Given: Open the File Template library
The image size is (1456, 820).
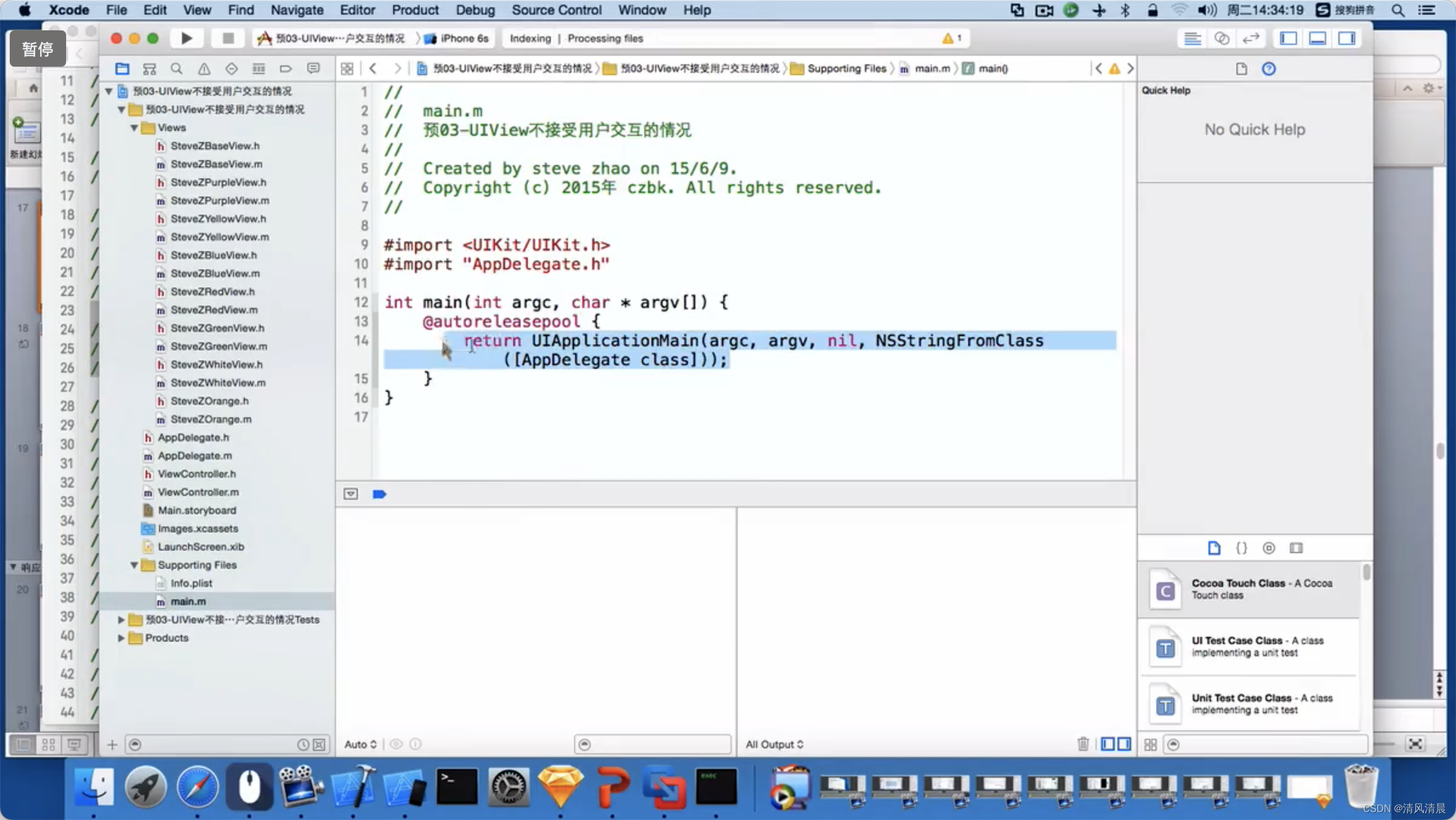Looking at the screenshot, I should pyautogui.click(x=1214, y=548).
